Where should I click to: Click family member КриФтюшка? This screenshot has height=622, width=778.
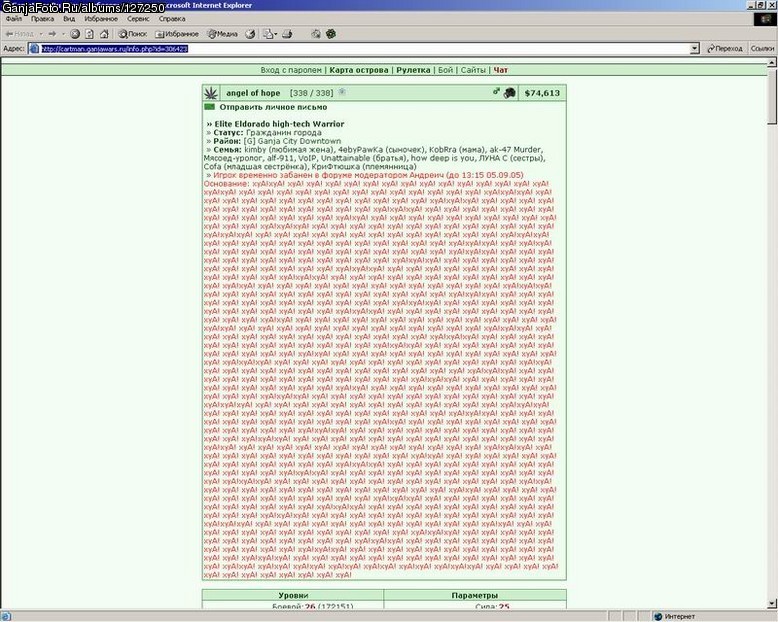point(336,166)
